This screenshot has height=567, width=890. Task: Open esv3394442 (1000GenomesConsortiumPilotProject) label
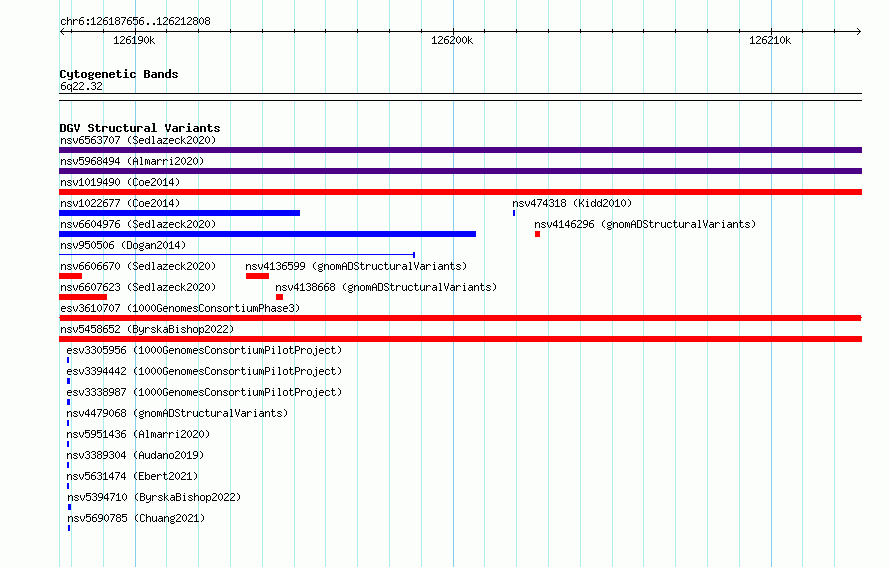pyautogui.click(x=204, y=371)
